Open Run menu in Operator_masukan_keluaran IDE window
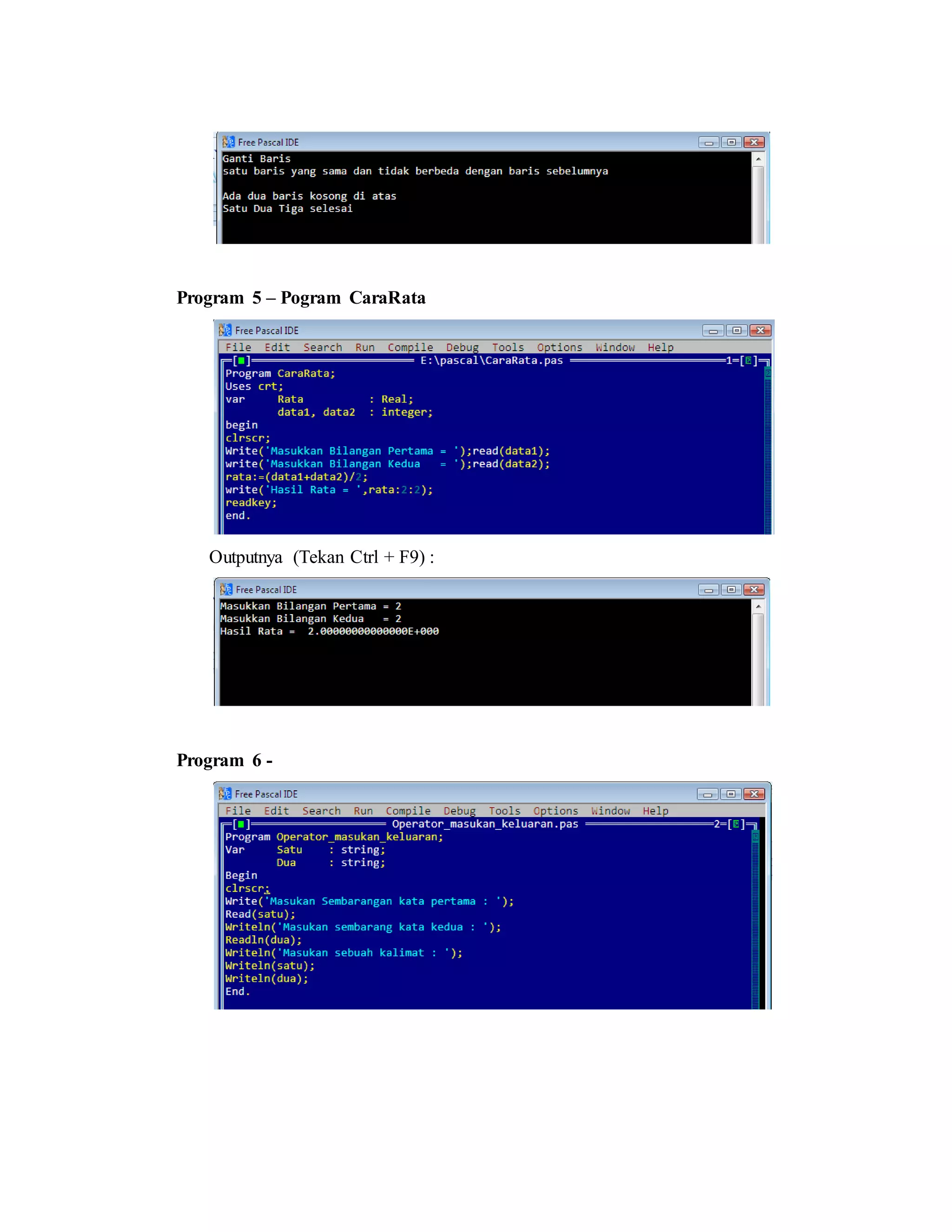 pyautogui.click(x=363, y=811)
